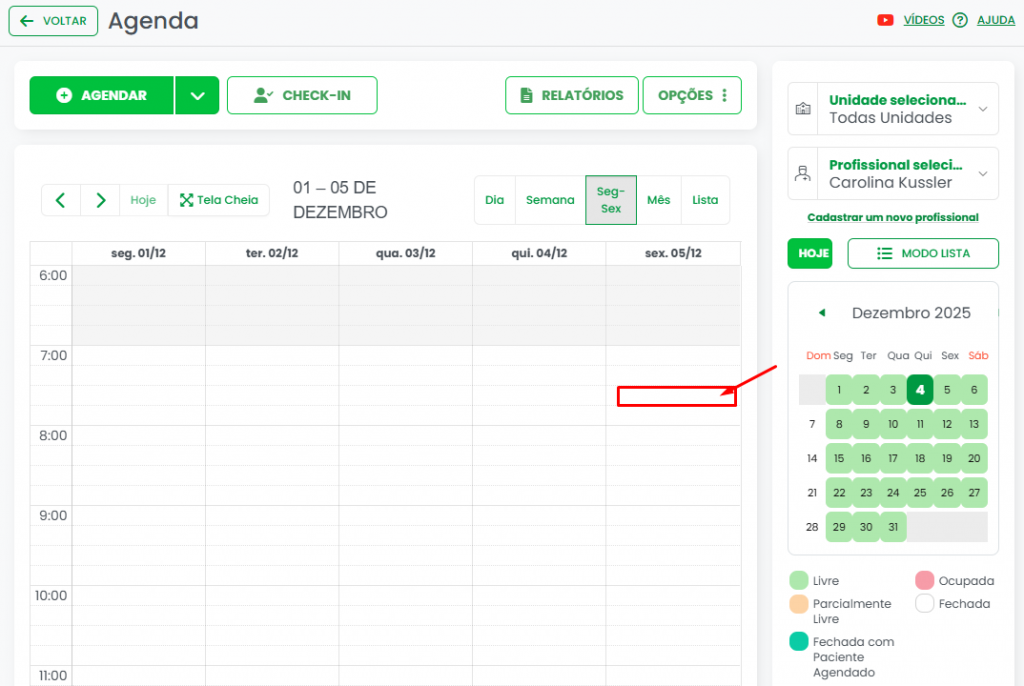Image resolution: width=1024 pixels, height=686 pixels.
Task: Switch to the Mês view
Action: point(658,200)
